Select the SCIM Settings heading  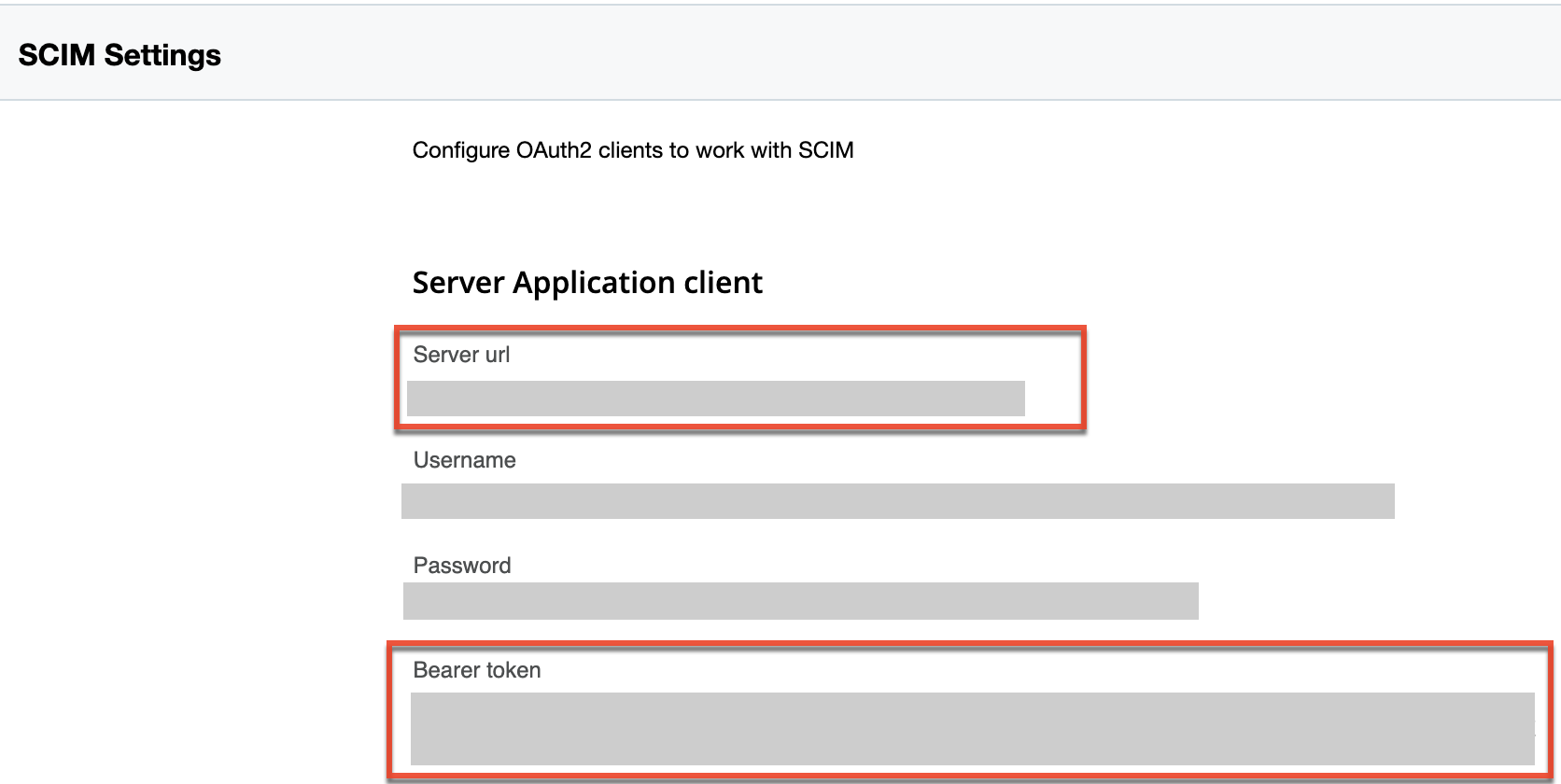click(120, 55)
